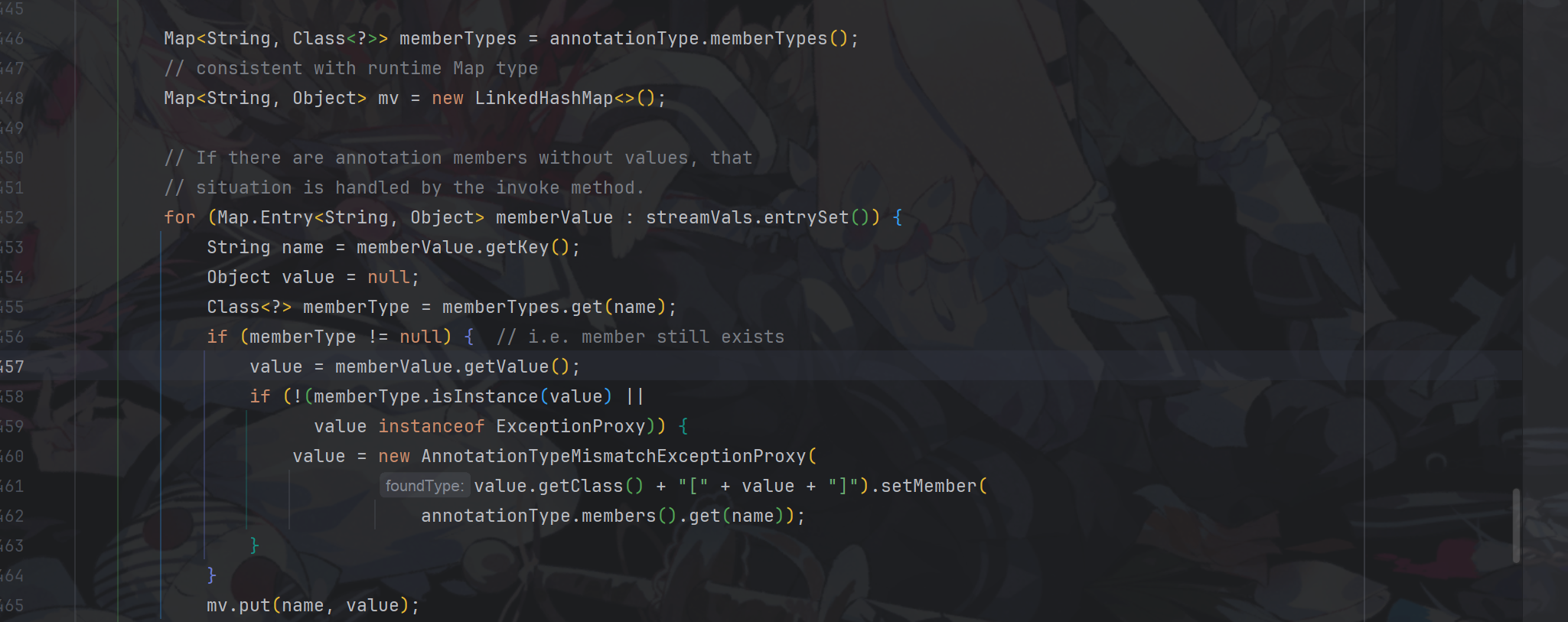Click 'AnnotationTypeMismatchExceptionProxy' constructor name
Screen dimensions: 1568x622
pyautogui.click(x=613, y=456)
